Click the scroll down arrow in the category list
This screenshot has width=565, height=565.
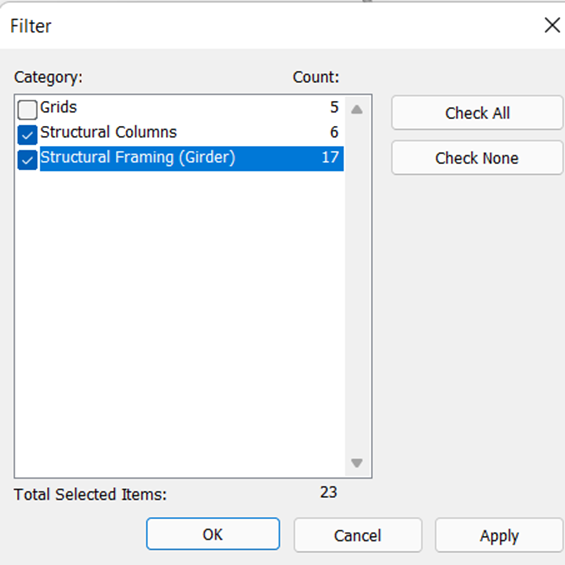(x=357, y=463)
